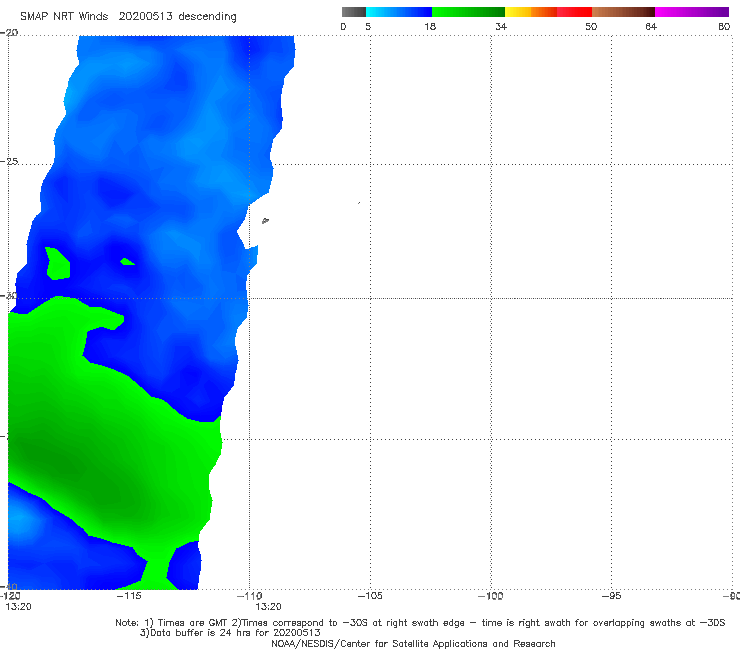Click the color bar label 18

coord(430,26)
